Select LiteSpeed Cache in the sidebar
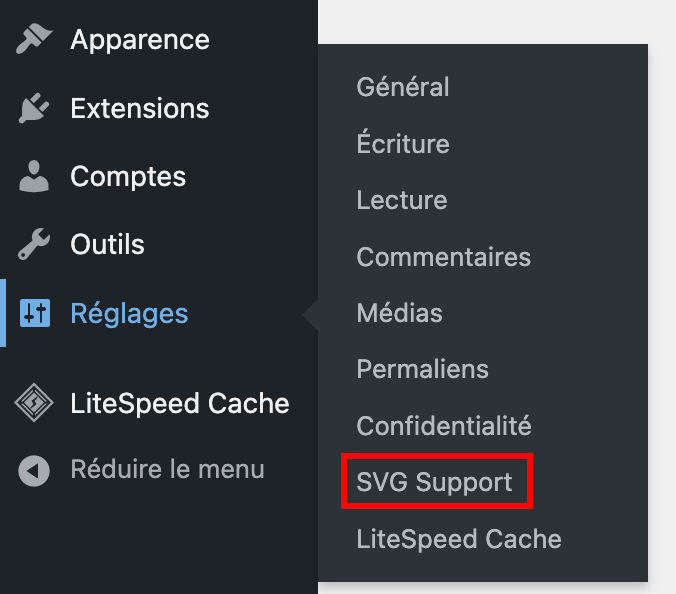 click(180, 403)
